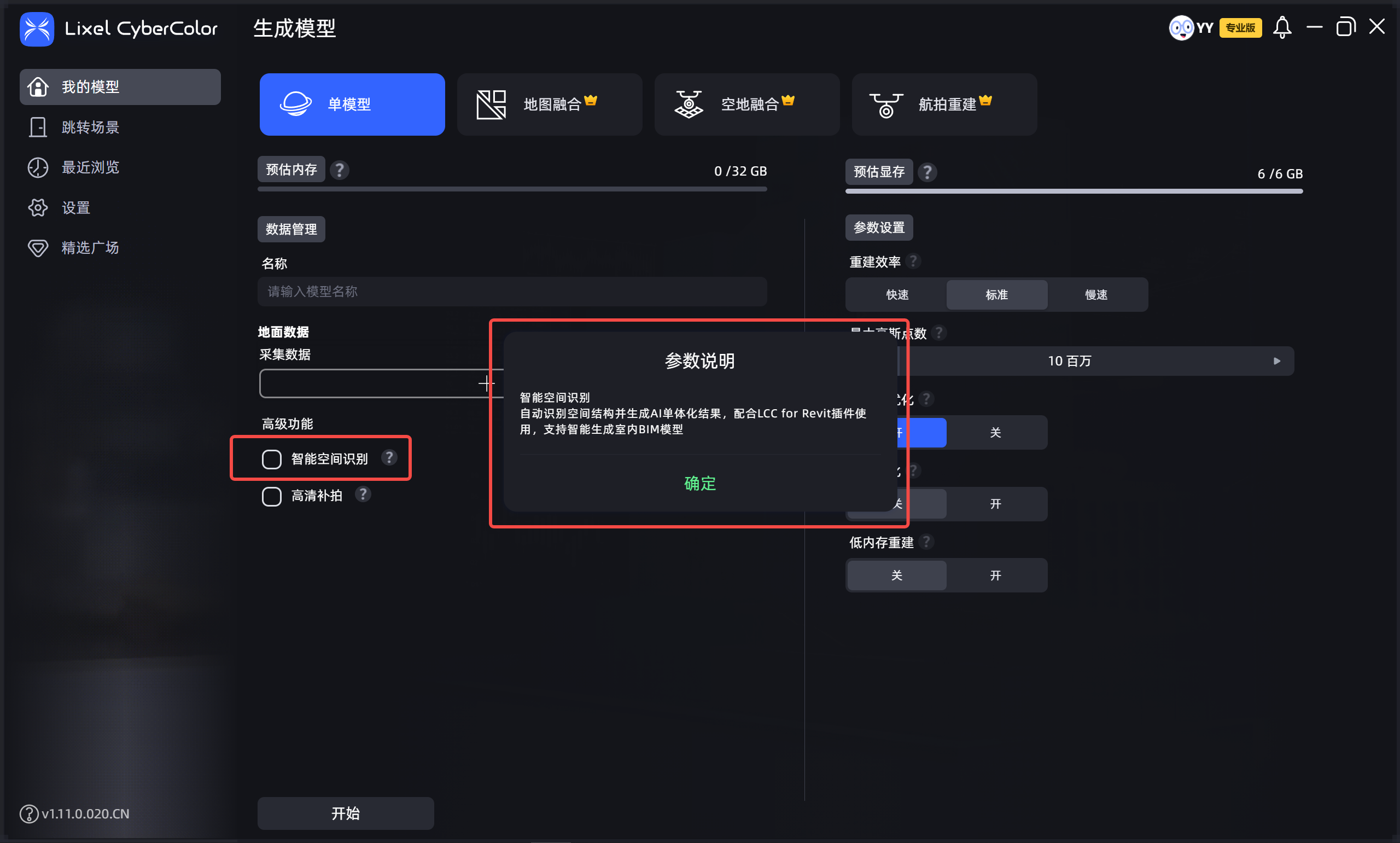Click the drone scan icon on 空地融合
The image size is (1400, 843).
pyautogui.click(x=689, y=104)
